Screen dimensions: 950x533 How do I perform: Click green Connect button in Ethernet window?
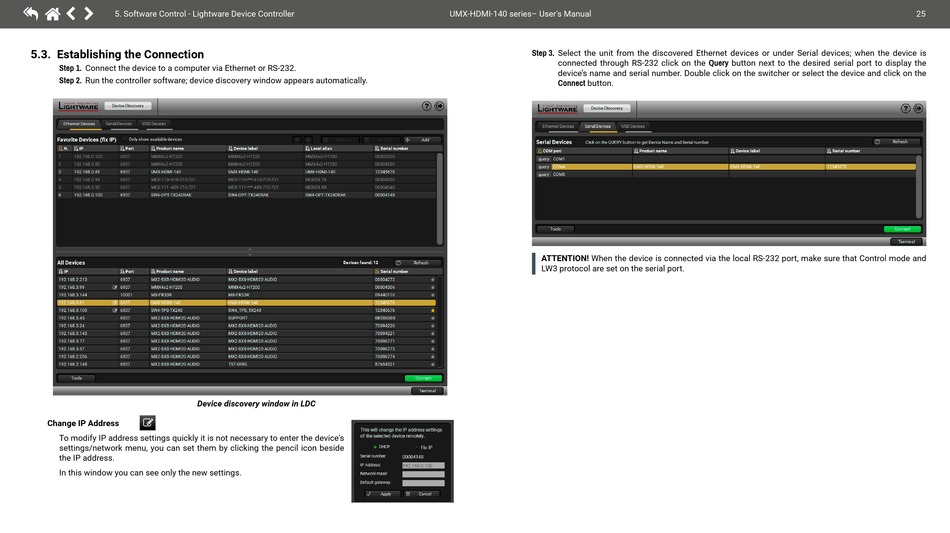423,378
